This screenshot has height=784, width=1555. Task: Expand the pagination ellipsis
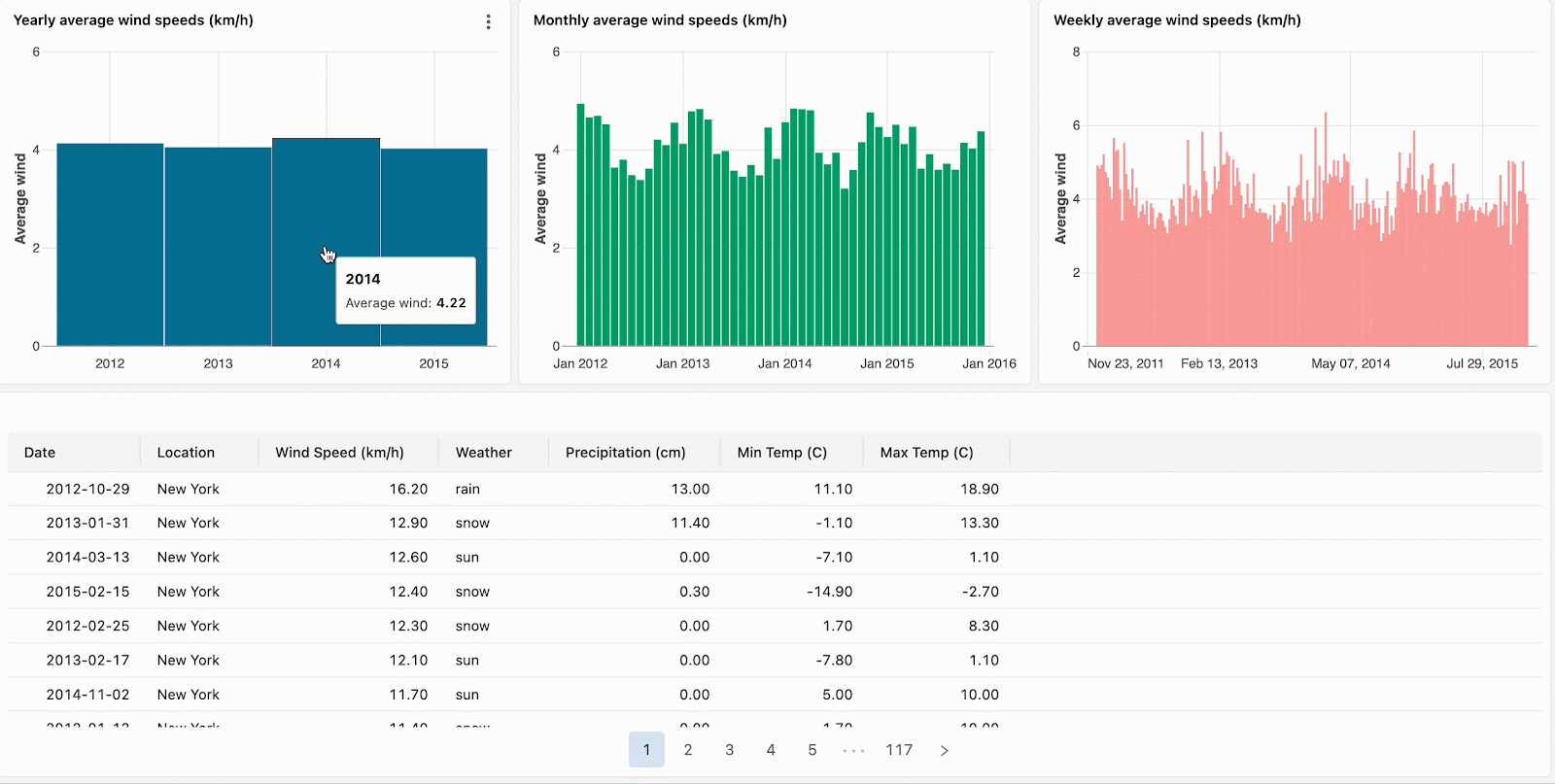tap(853, 750)
